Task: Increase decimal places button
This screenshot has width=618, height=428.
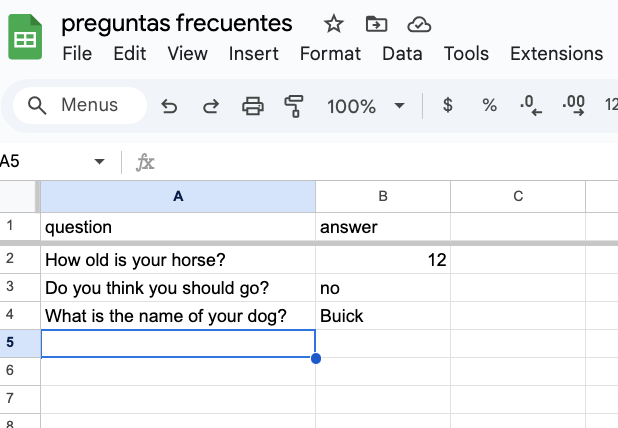Action: (573, 105)
